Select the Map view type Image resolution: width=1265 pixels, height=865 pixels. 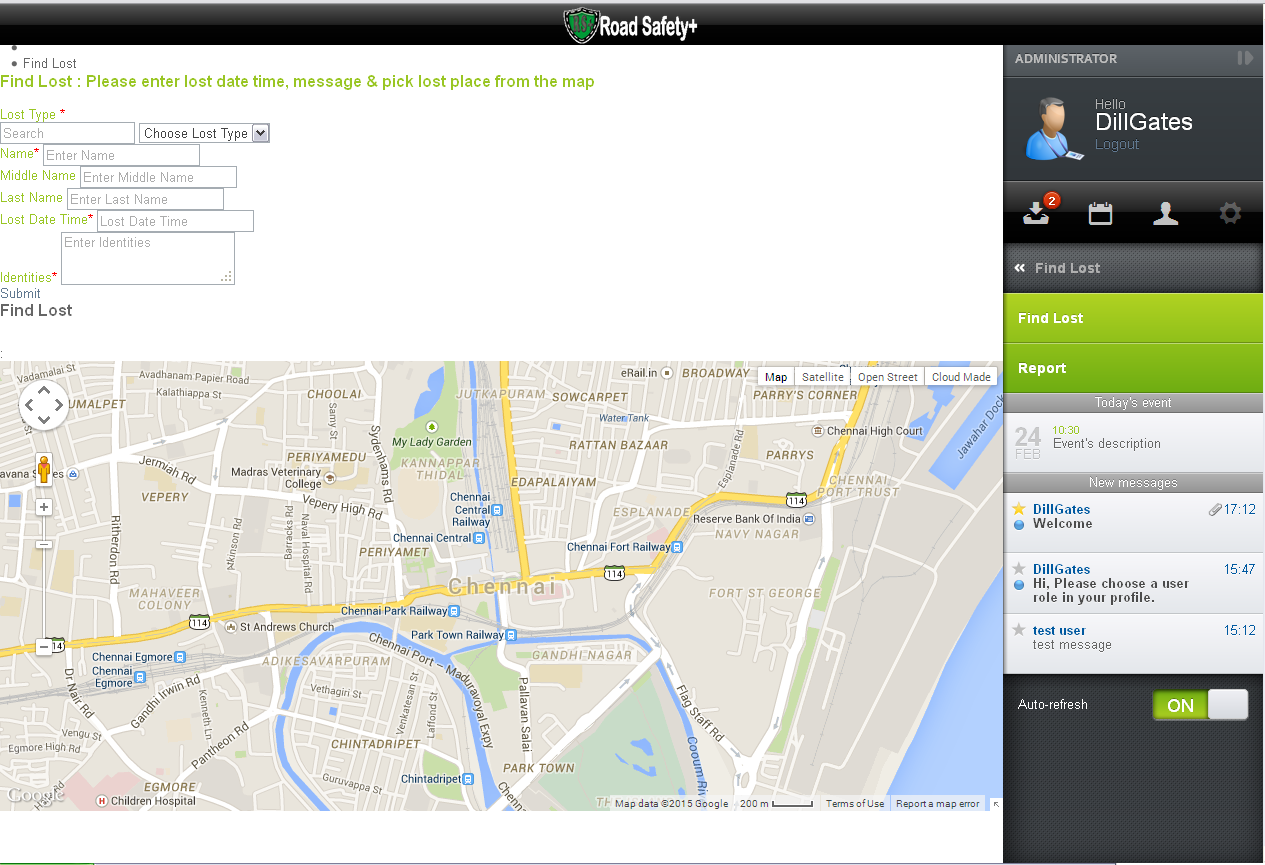click(776, 376)
